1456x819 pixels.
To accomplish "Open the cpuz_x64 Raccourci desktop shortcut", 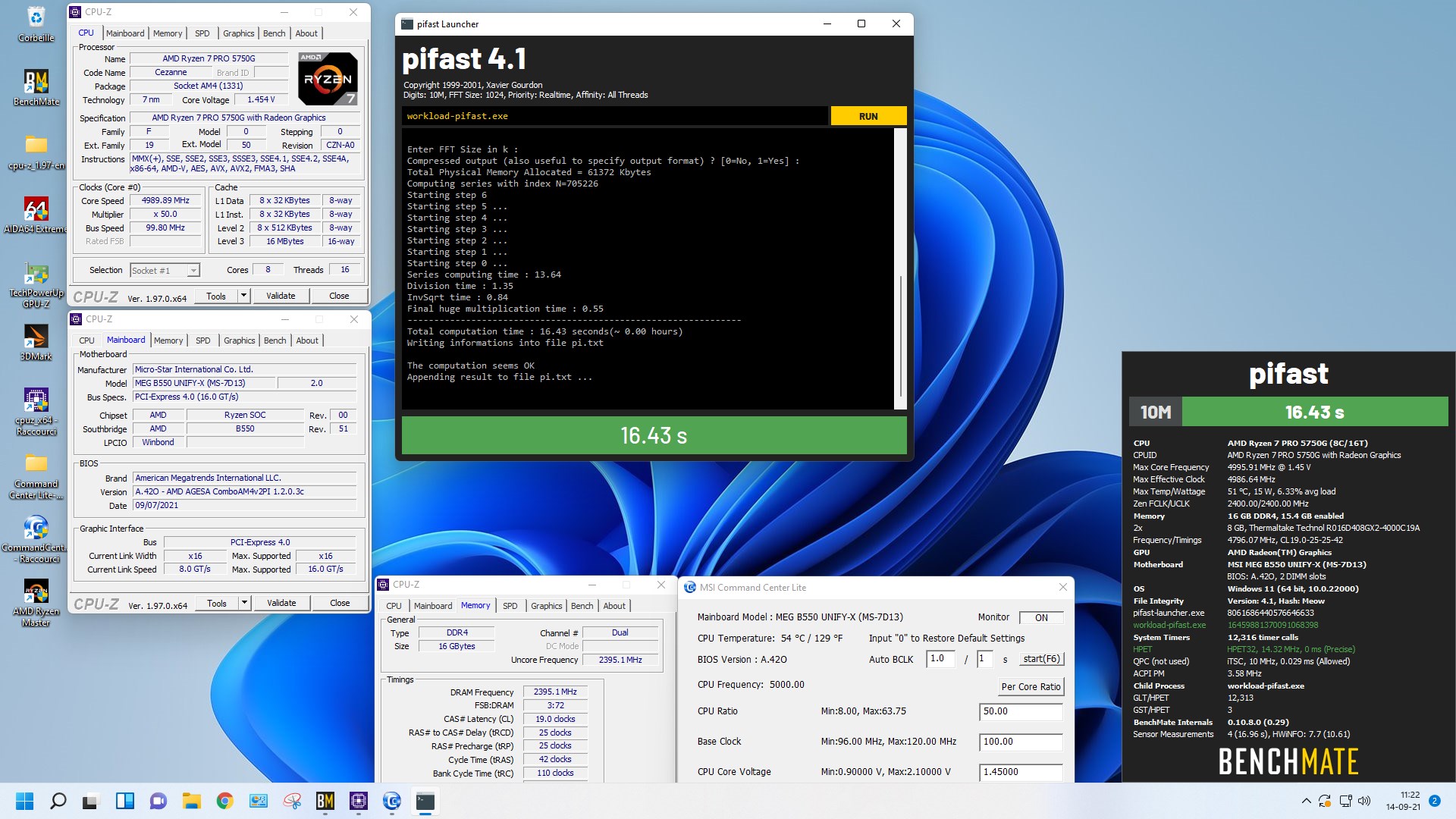I will tap(36, 412).
